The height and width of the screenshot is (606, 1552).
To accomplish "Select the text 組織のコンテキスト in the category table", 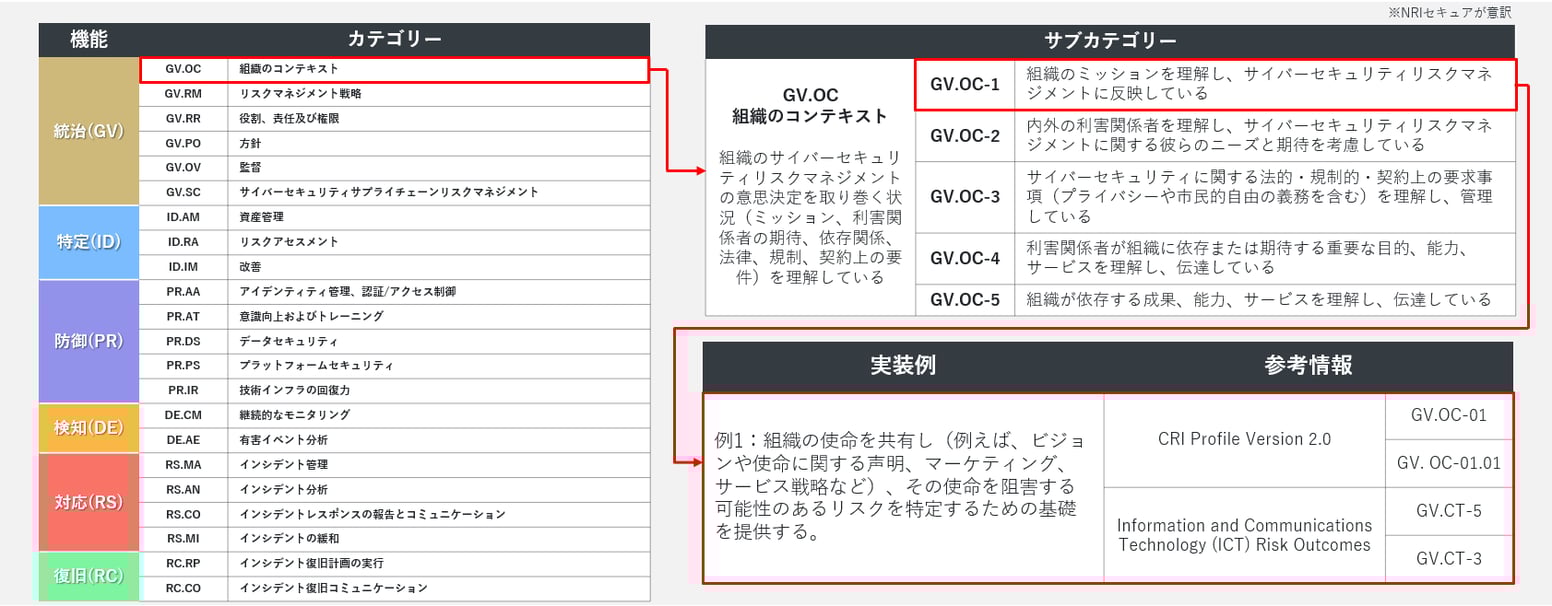I will tap(289, 70).
